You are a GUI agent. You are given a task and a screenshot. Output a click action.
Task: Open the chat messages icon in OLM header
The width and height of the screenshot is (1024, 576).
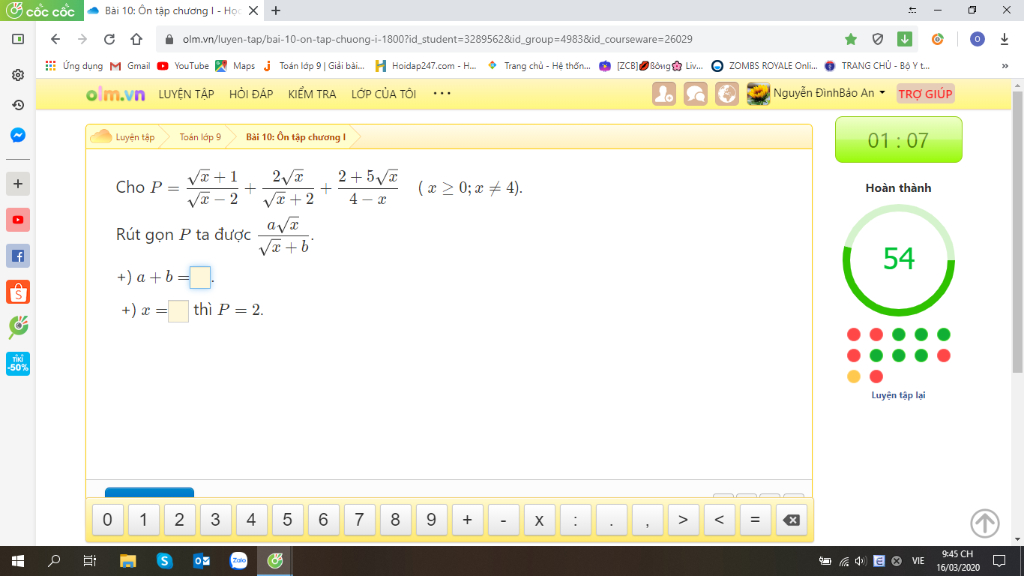(x=695, y=94)
